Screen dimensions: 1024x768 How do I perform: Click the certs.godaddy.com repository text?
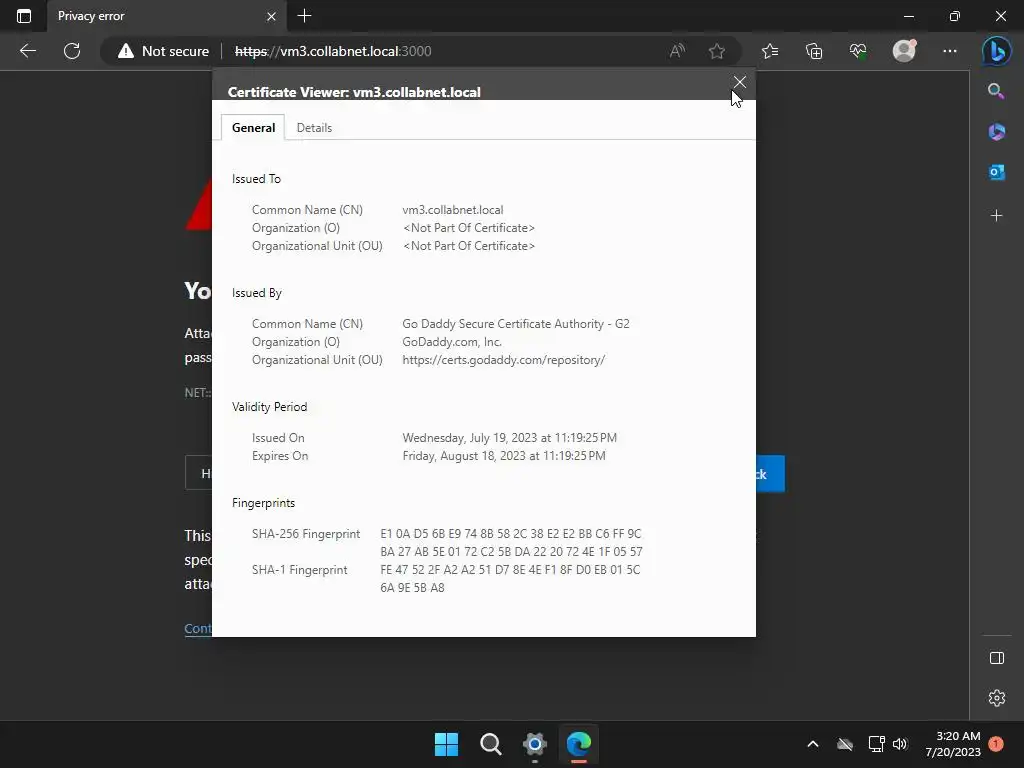click(504, 360)
